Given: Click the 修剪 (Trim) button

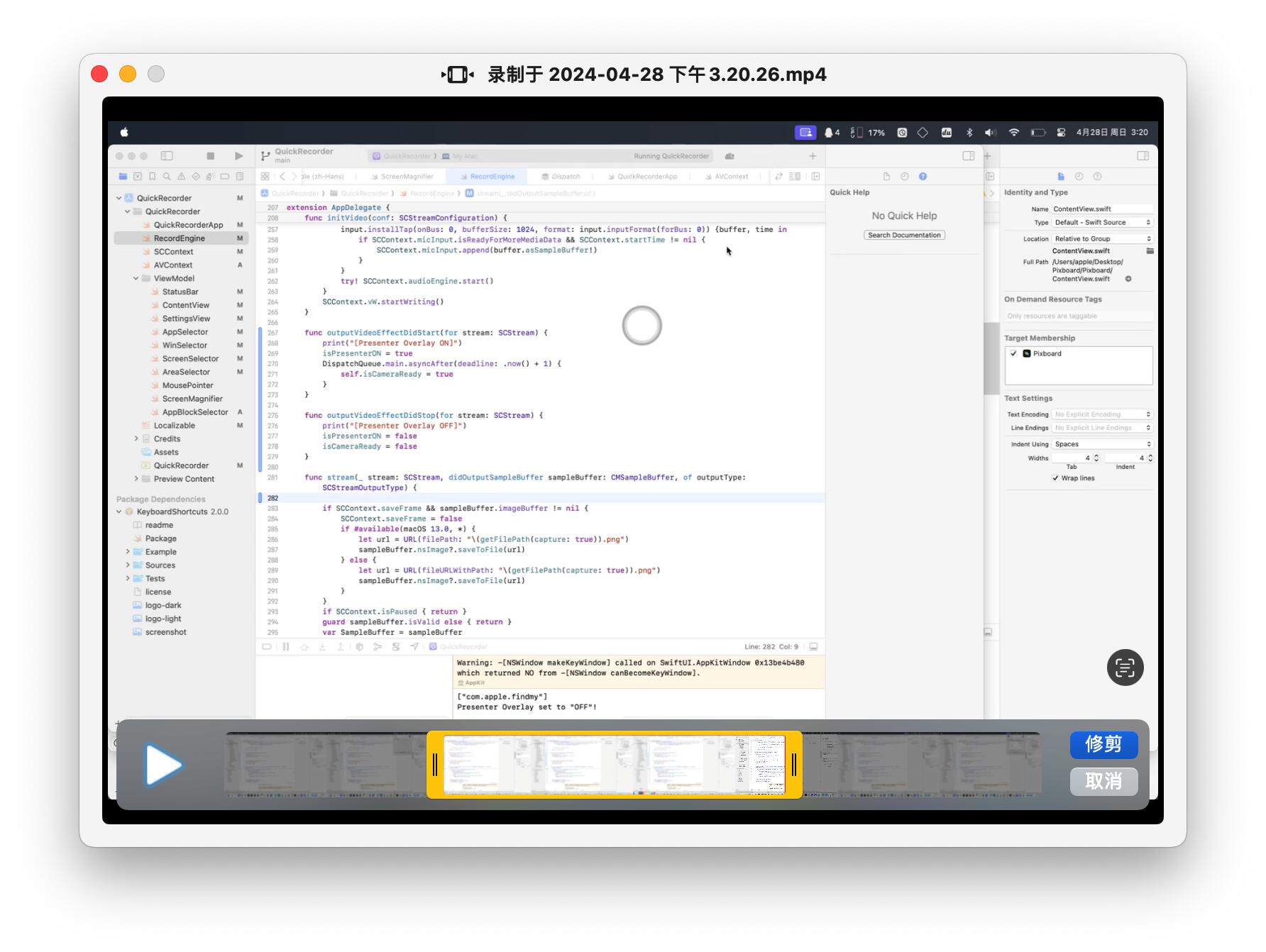Looking at the screenshot, I should click(x=1103, y=744).
